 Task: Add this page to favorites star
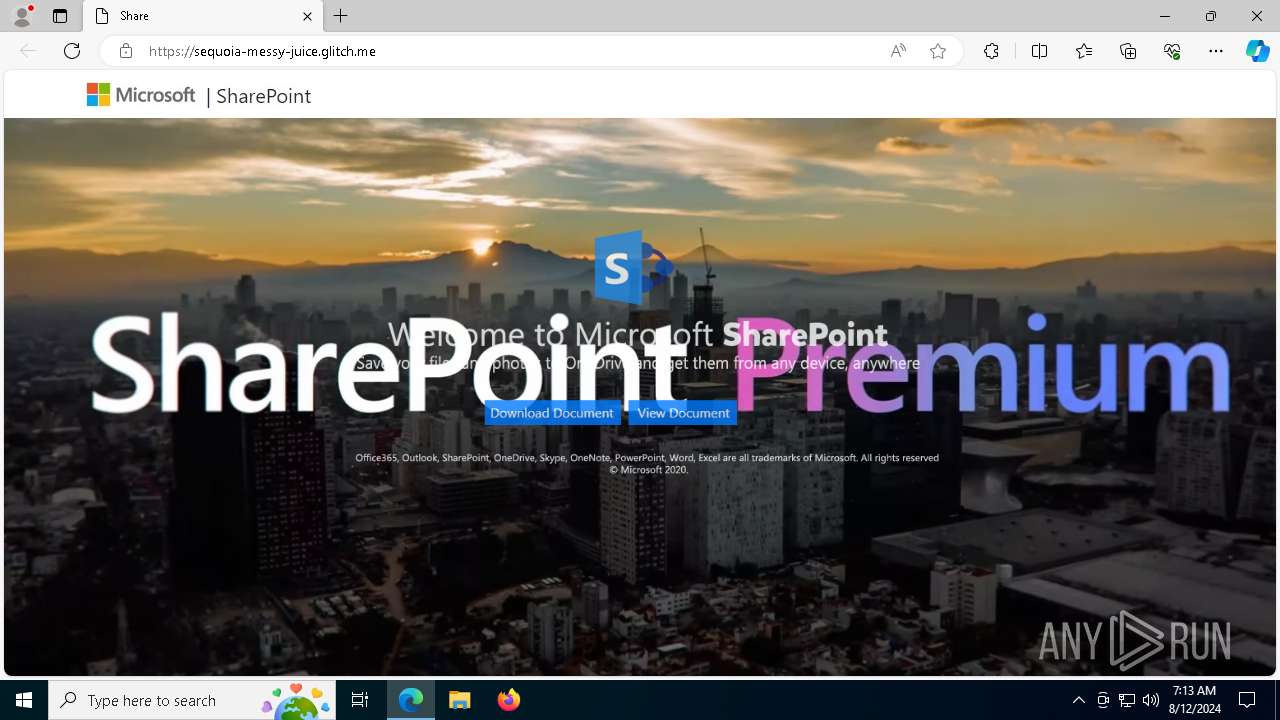click(x=938, y=51)
